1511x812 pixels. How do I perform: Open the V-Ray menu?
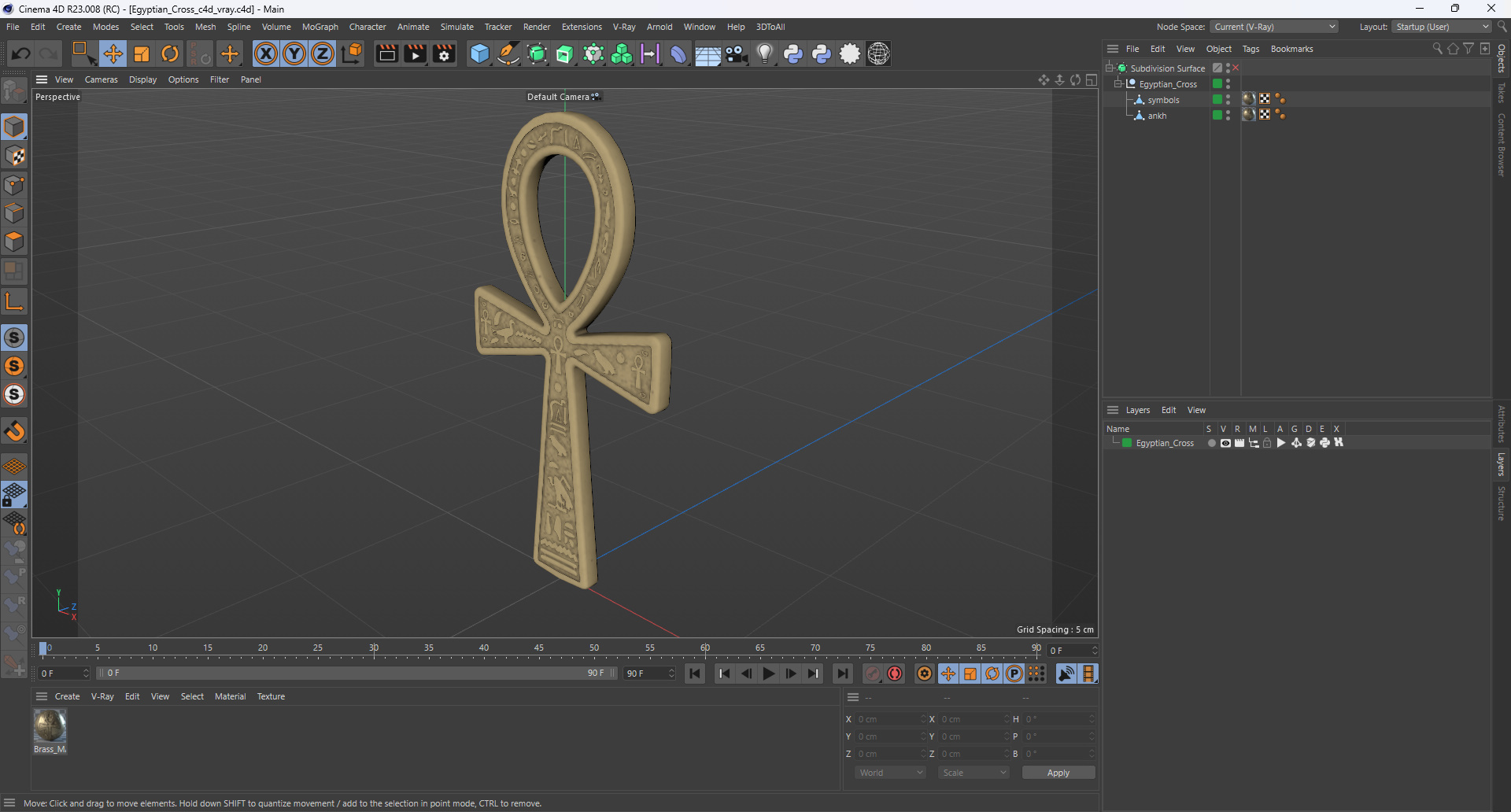pos(624,27)
